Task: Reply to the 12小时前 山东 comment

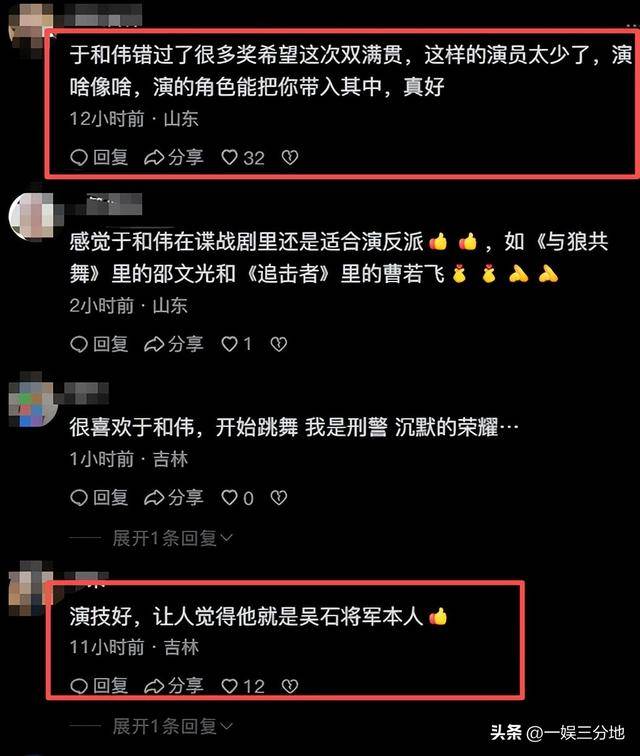Action: [99, 158]
